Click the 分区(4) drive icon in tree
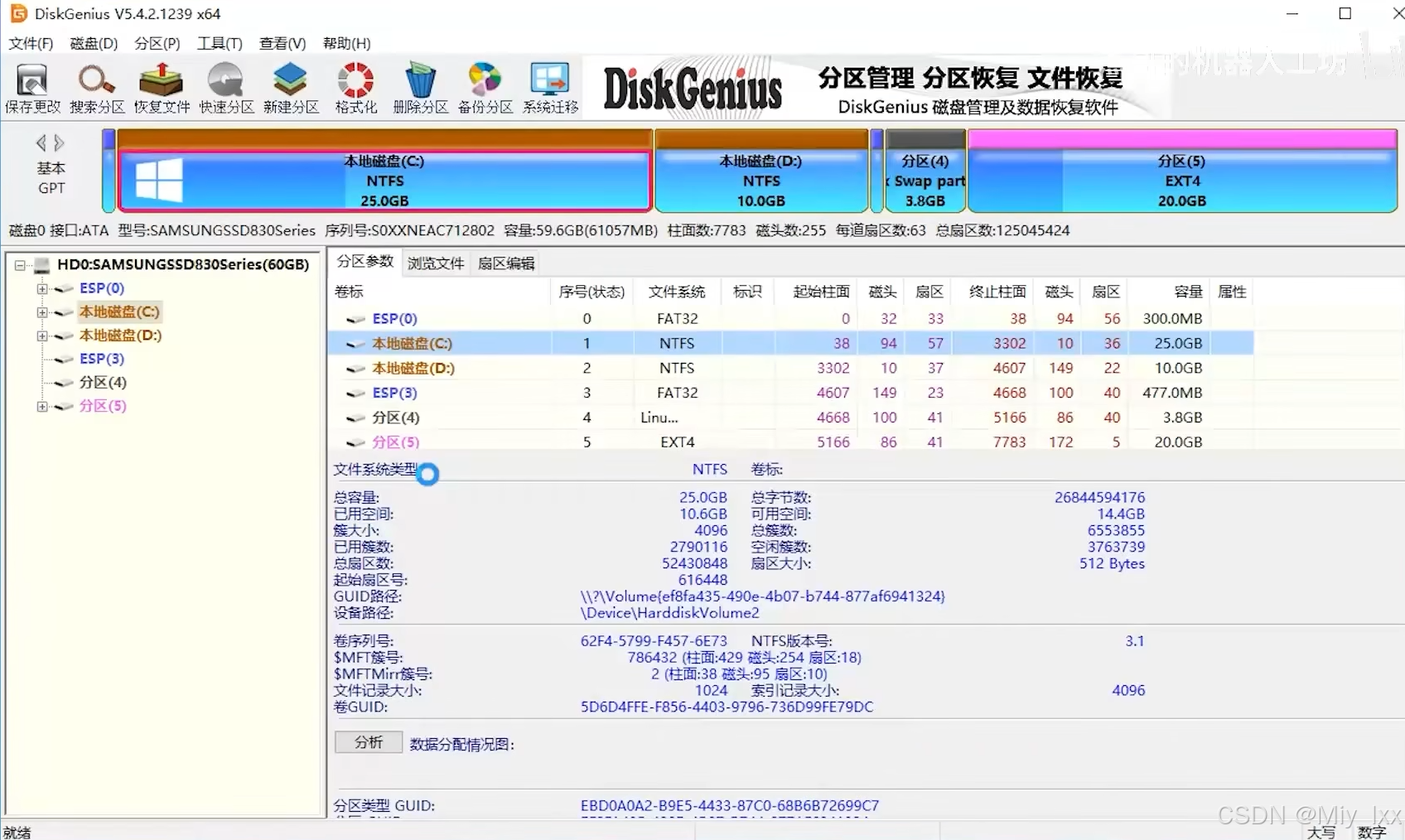Image resolution: width=1405 pixels, height=840 pixels. coord(64,383)
